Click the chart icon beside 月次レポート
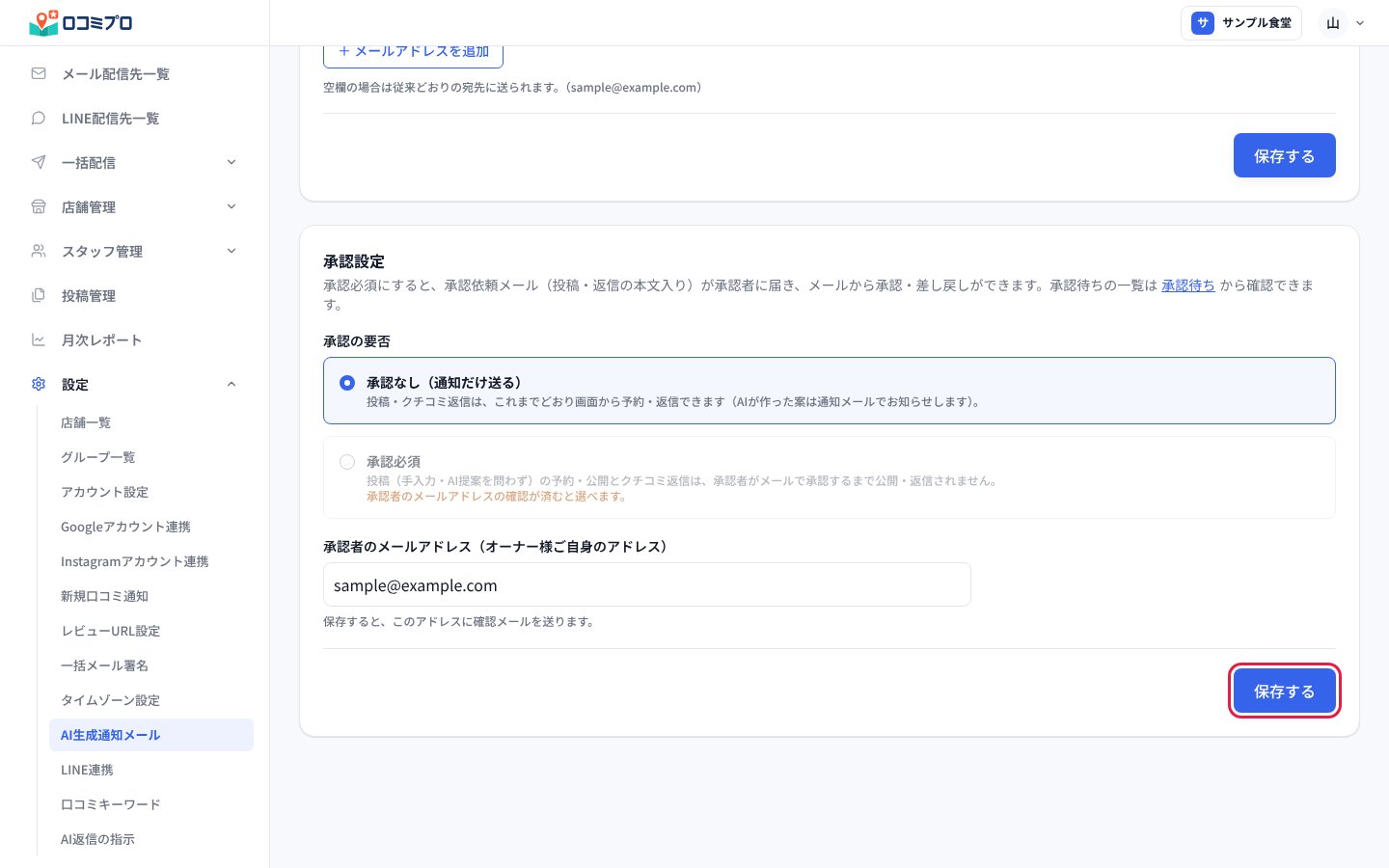This screenshot has height=868, width=1389. tap(39, 339)
